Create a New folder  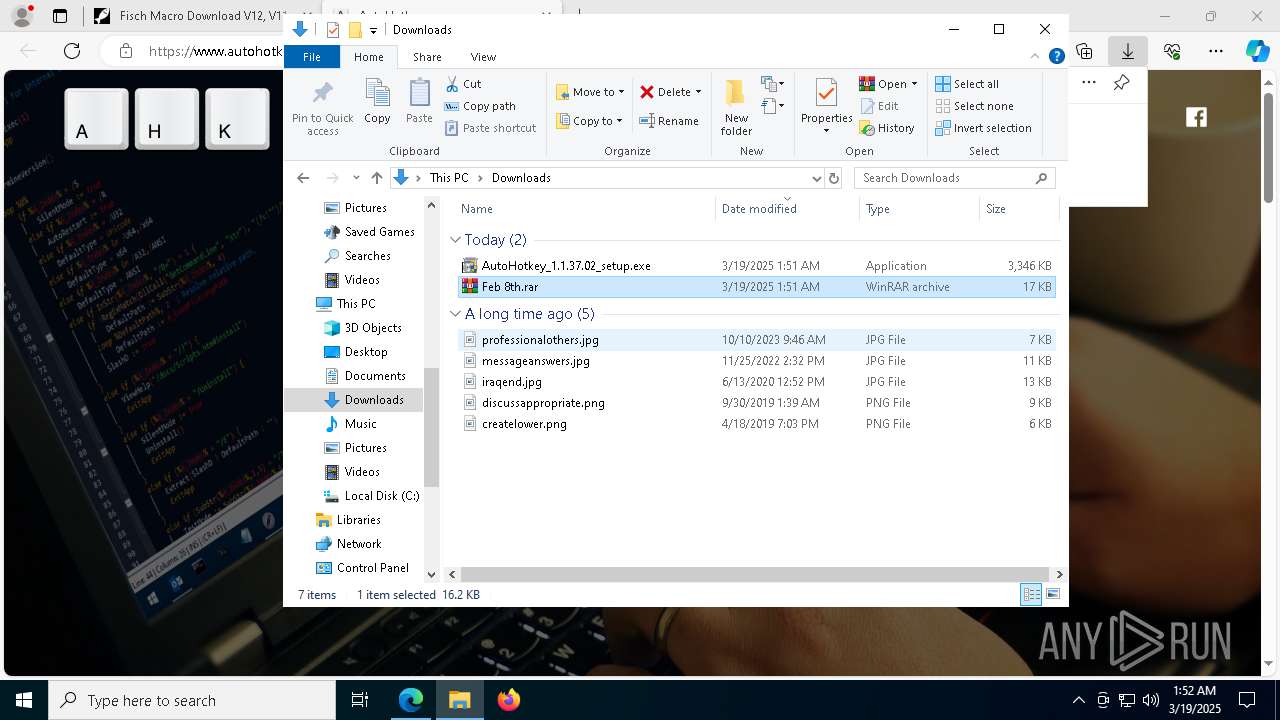coord(736,108)
